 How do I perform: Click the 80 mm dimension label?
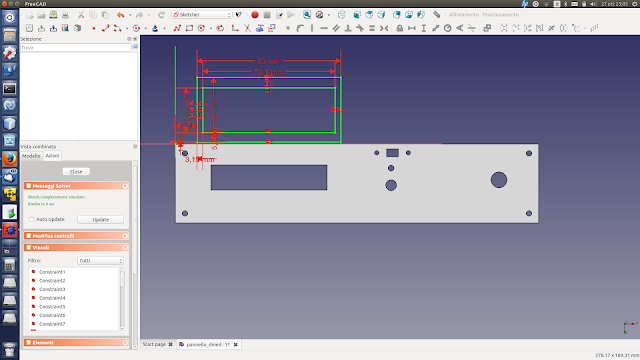[269, 61]
